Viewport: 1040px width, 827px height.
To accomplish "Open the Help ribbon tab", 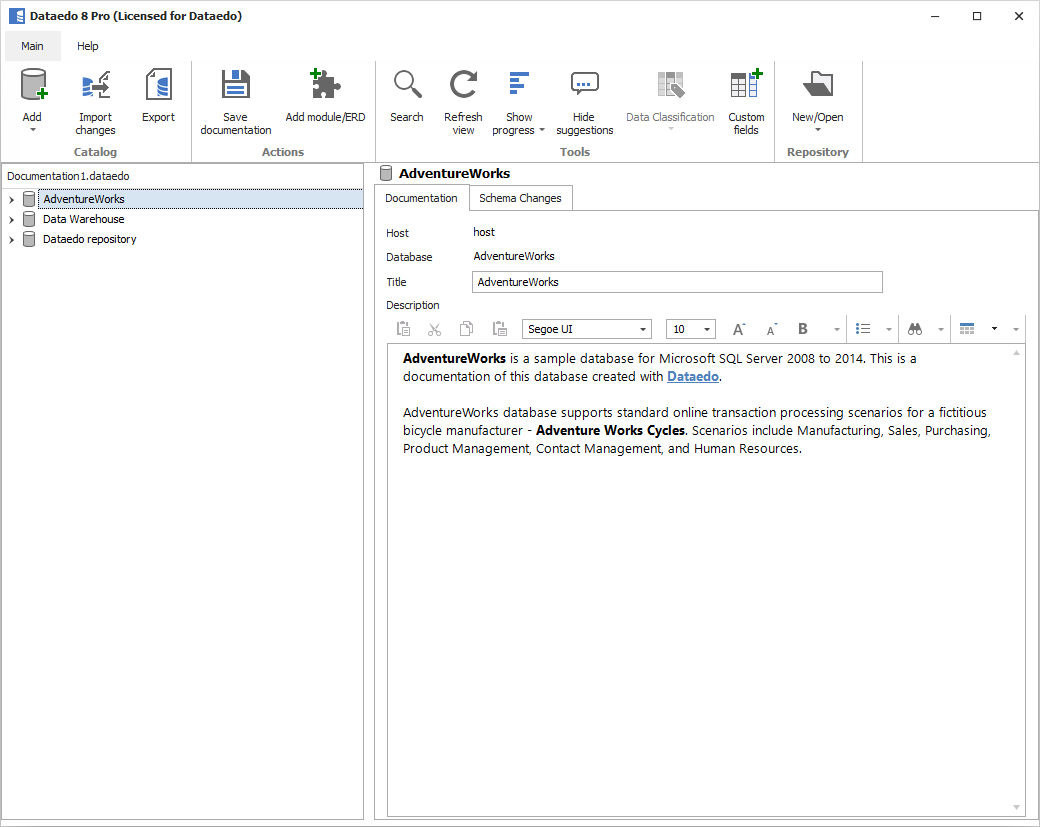I will (88, 46).
